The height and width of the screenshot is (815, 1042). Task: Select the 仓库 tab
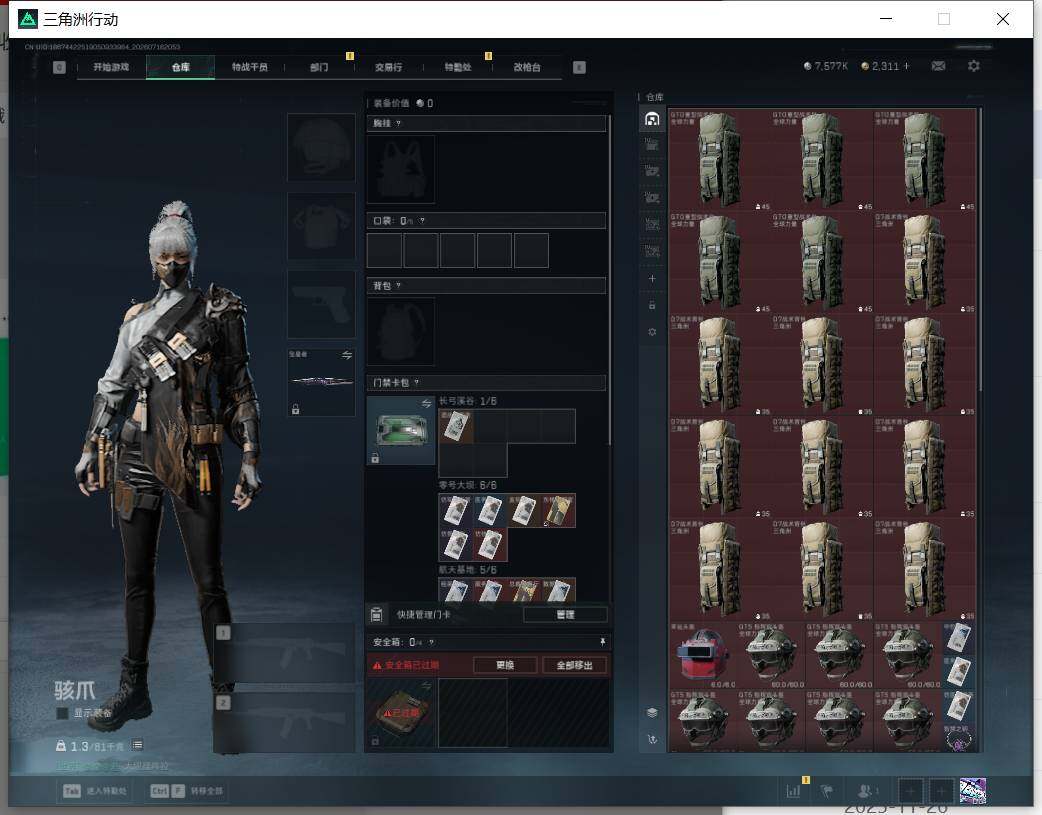point(180,67)
